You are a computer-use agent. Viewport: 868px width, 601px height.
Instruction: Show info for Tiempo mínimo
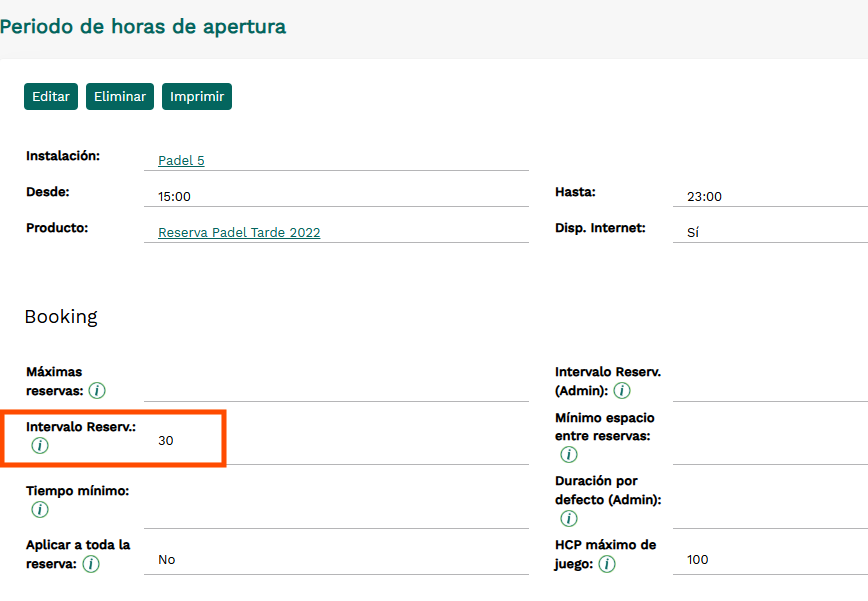[40, 510]
